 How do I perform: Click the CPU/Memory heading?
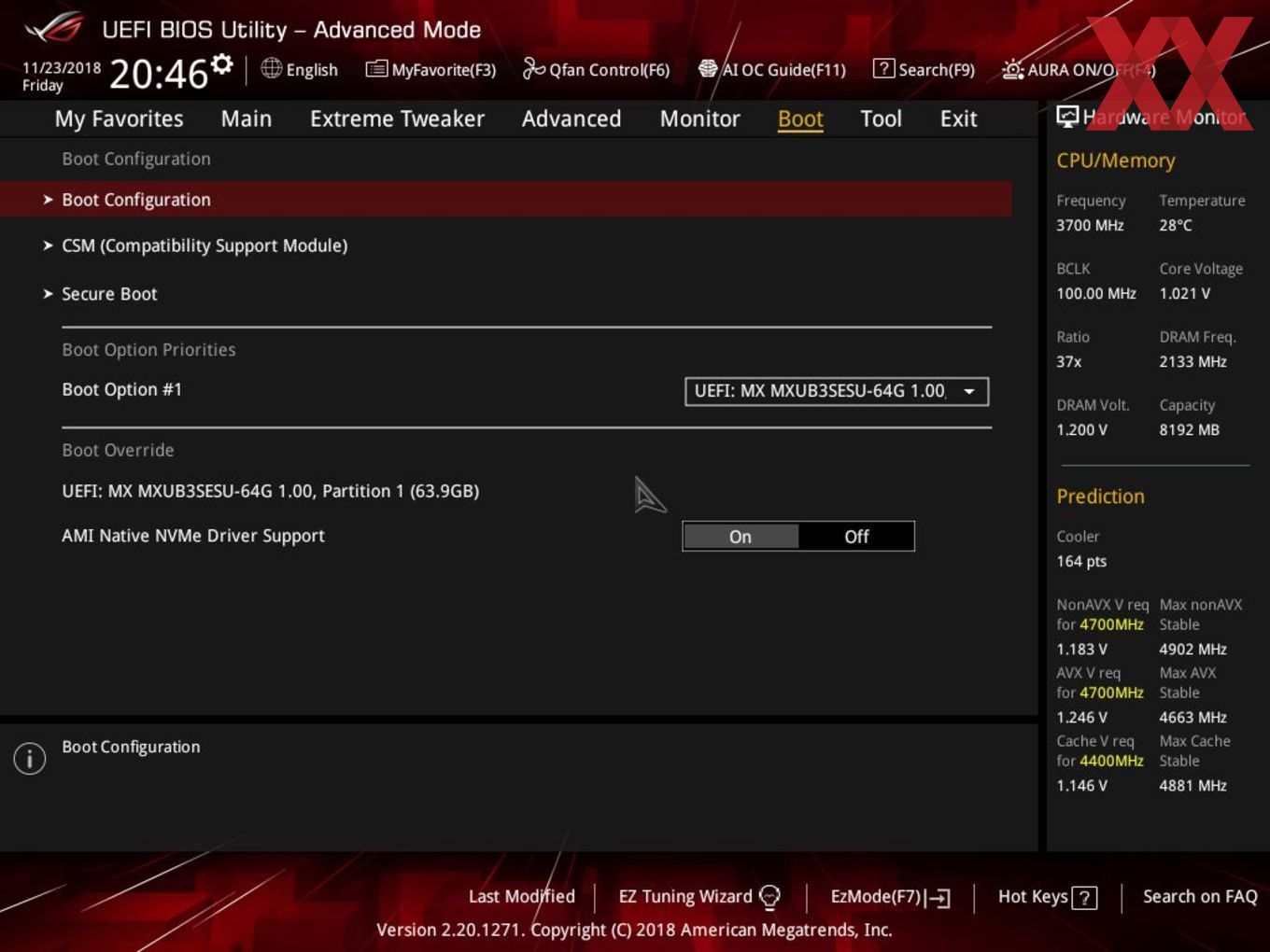(1116, 161)
